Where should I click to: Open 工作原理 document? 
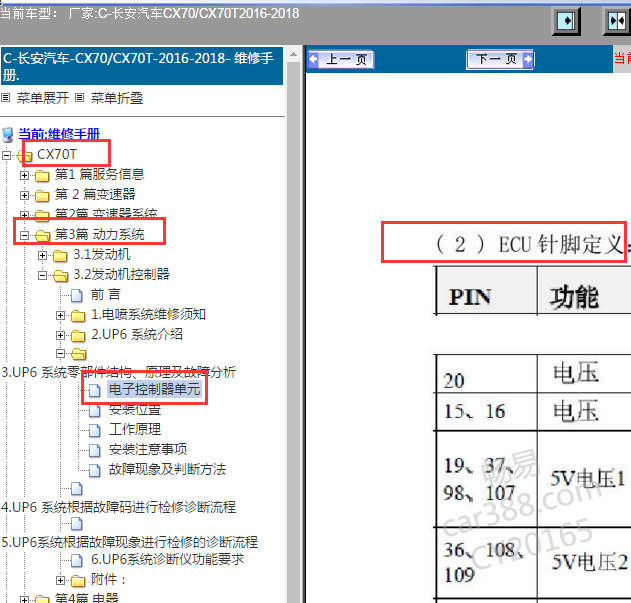pyautogui.click(x=135, y=429)
